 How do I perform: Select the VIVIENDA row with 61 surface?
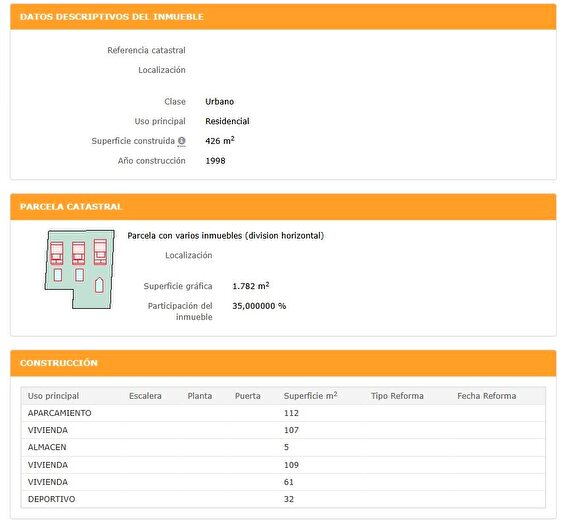(283, 482)
